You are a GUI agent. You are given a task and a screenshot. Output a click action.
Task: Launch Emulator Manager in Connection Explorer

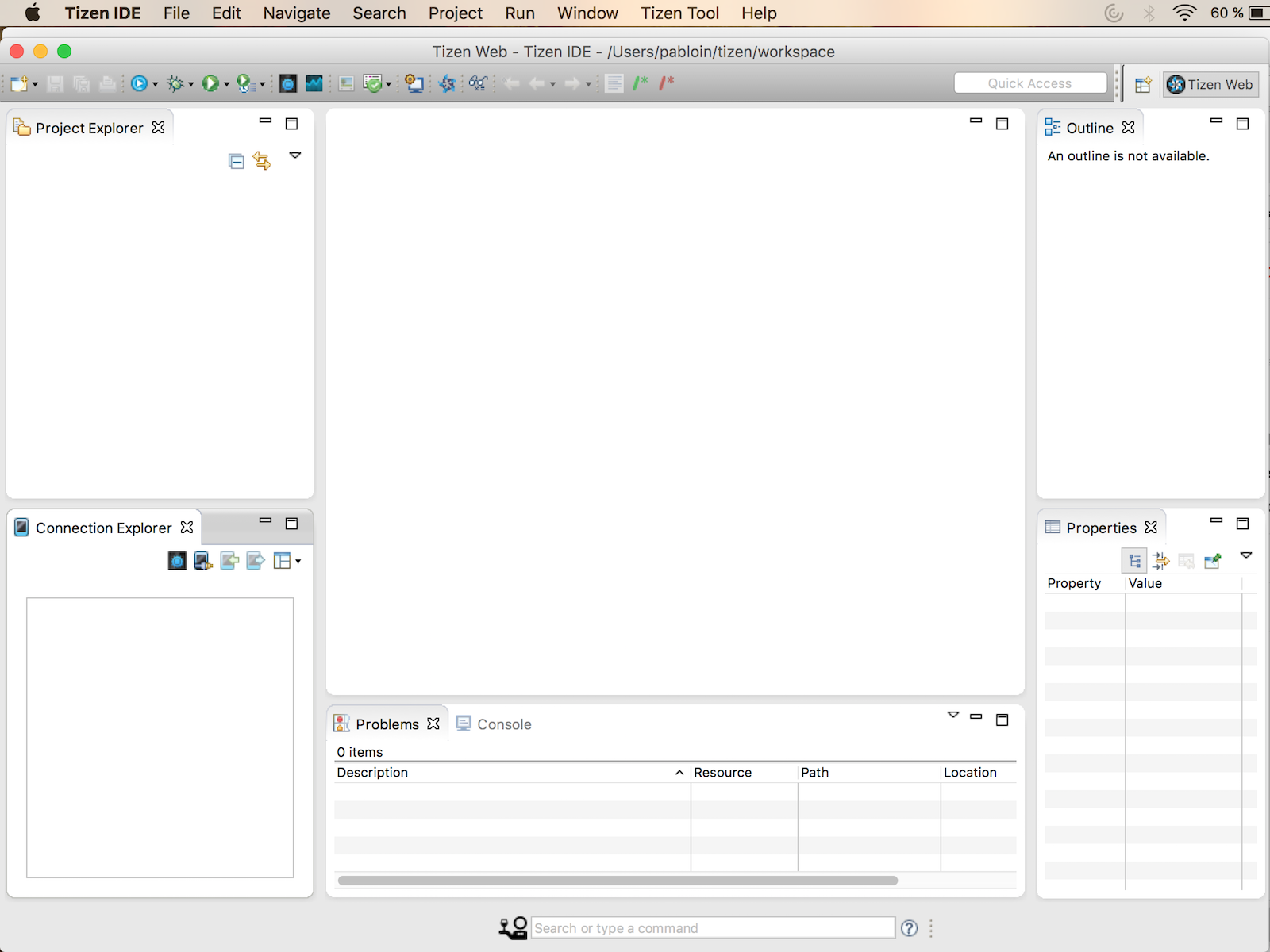(x=177, y=562)
